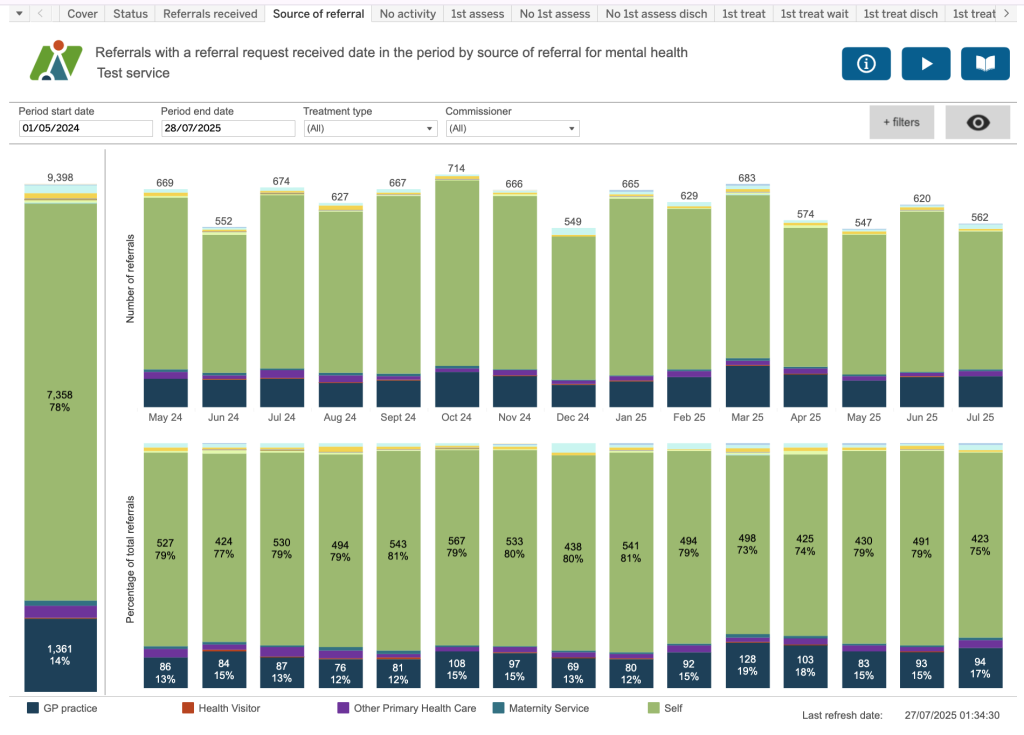This screenshot has width=1024, height=735.
Task: Expand the Commissioner dropdown
Action: pos(512,129)
